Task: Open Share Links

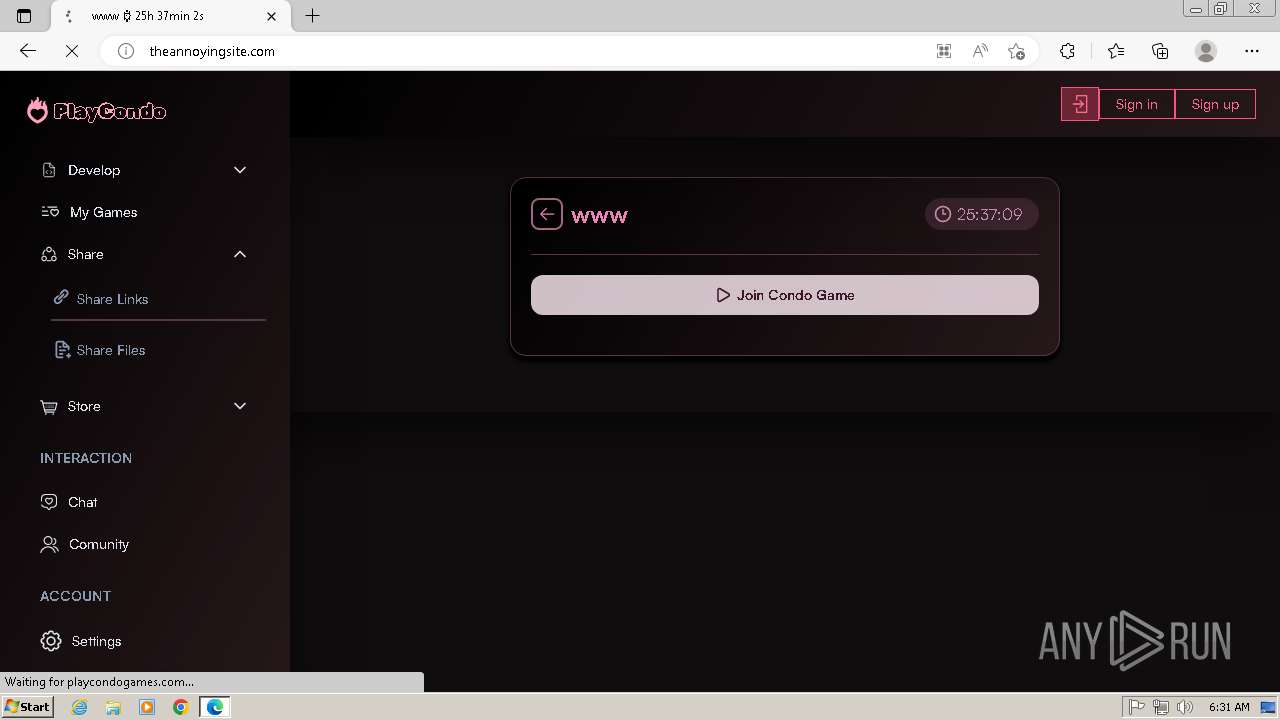Action: click(112, 299)
